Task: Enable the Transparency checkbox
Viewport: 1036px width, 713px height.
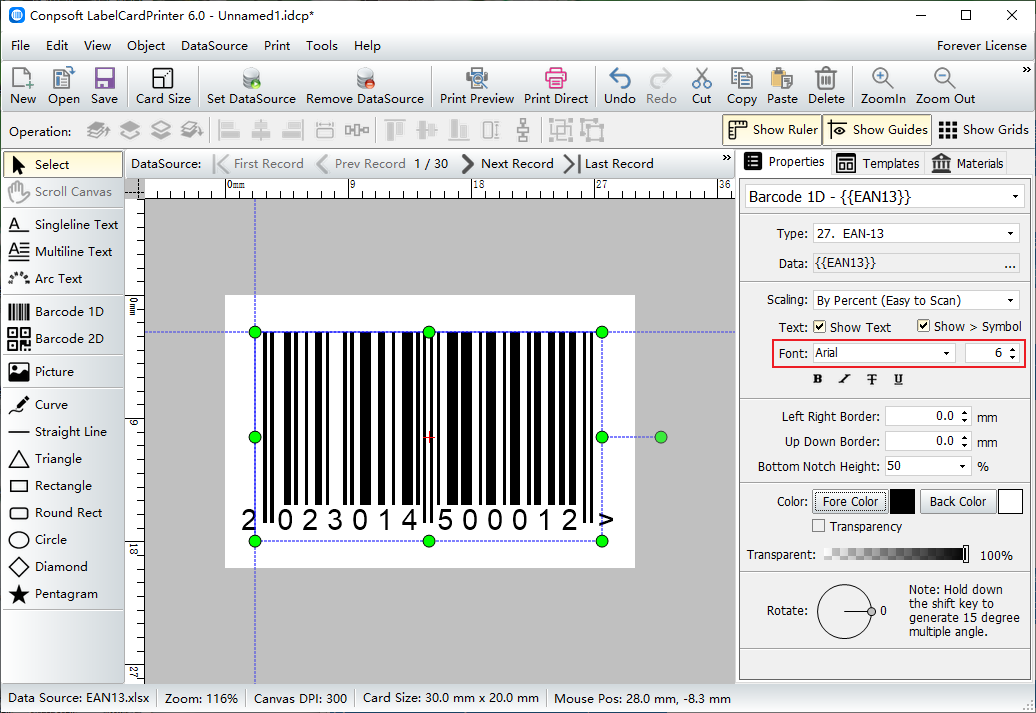Action: click(x=819, y=526)
